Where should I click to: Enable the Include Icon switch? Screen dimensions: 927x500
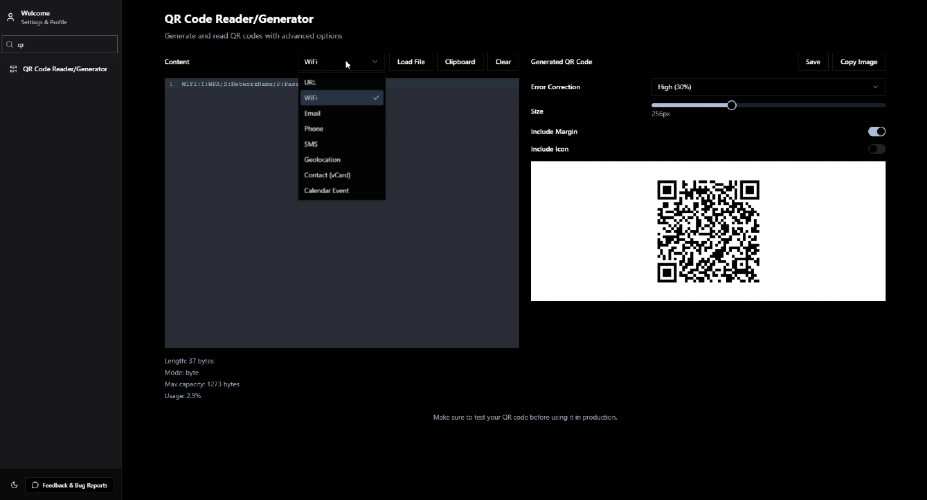coord(876,149)
